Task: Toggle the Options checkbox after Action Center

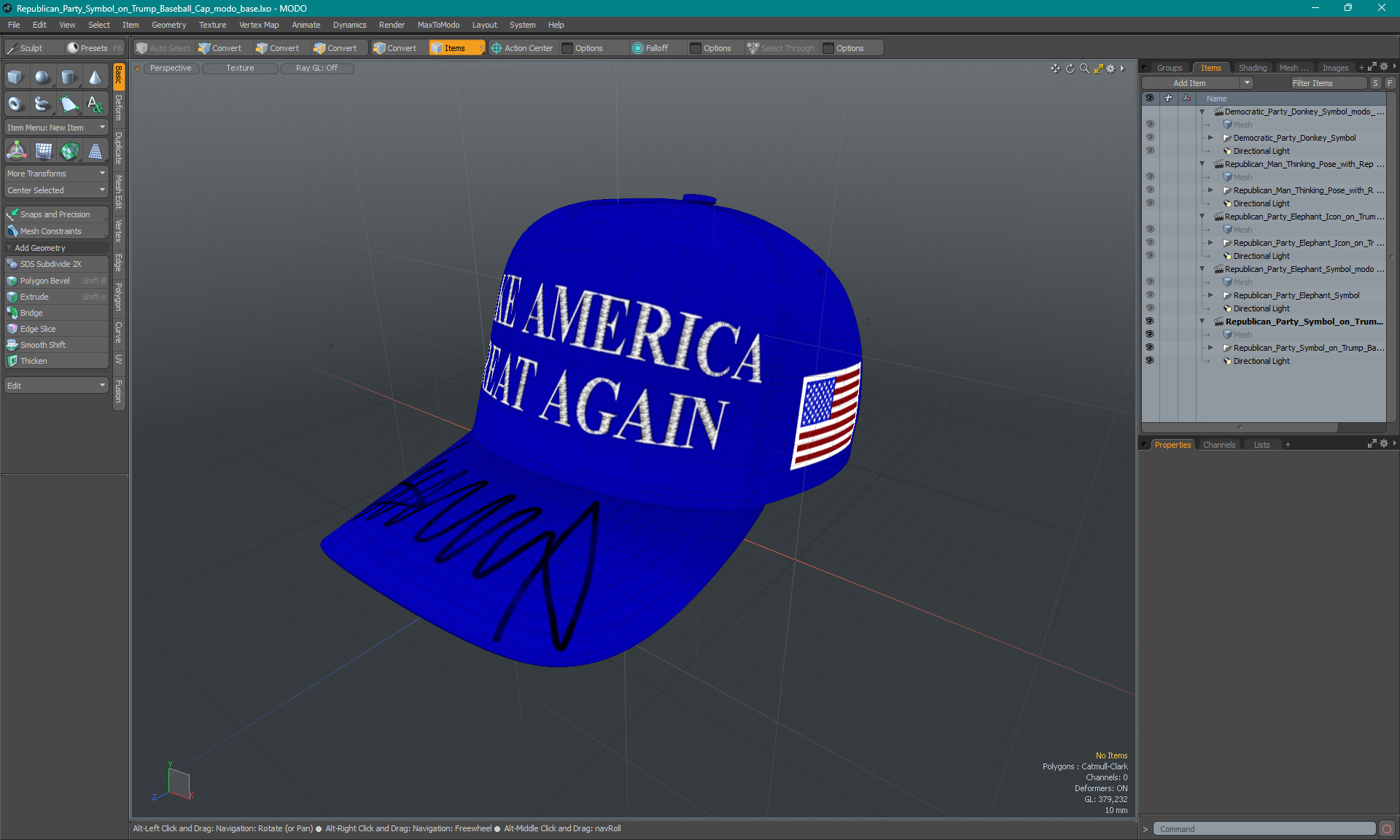Action: 567,48
